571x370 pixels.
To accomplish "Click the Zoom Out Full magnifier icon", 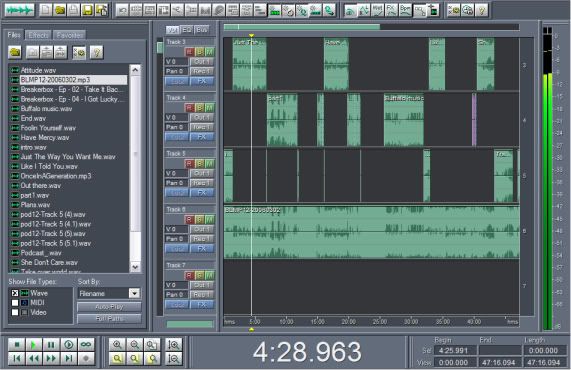I will [152, 344].
